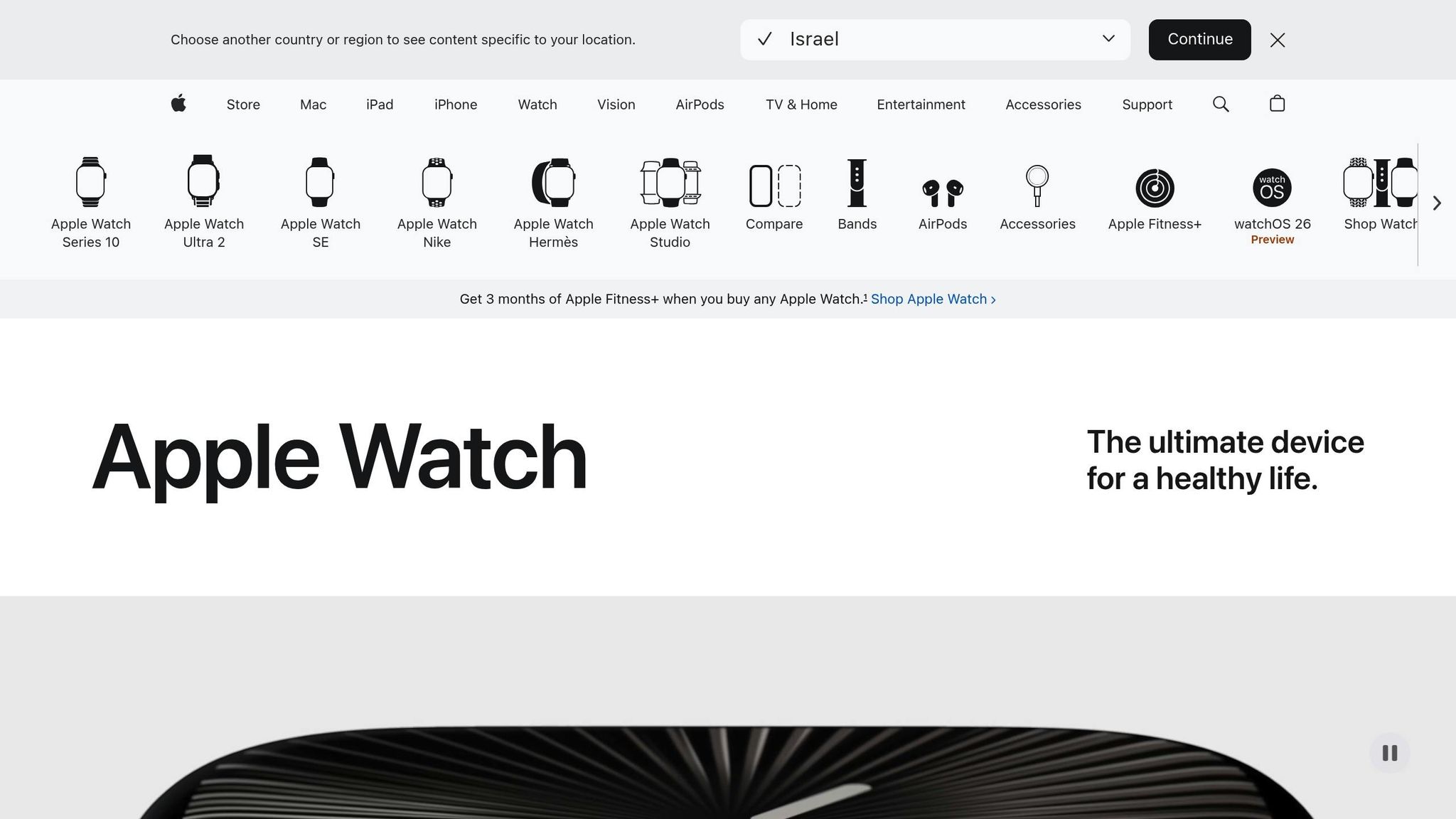Screen dimensions: 1456x819
Task: Open the iPhone menu
Action: click(x=456, y=105)
